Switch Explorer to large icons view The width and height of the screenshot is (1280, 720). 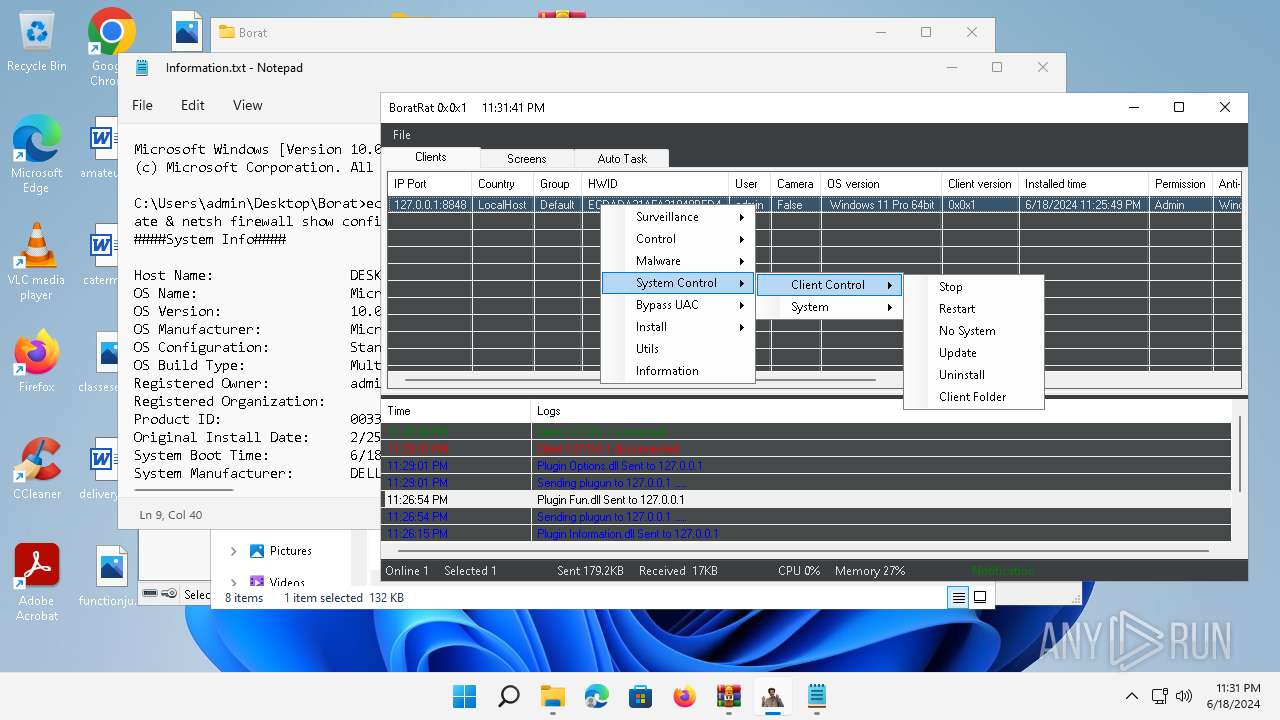[980, 597]
